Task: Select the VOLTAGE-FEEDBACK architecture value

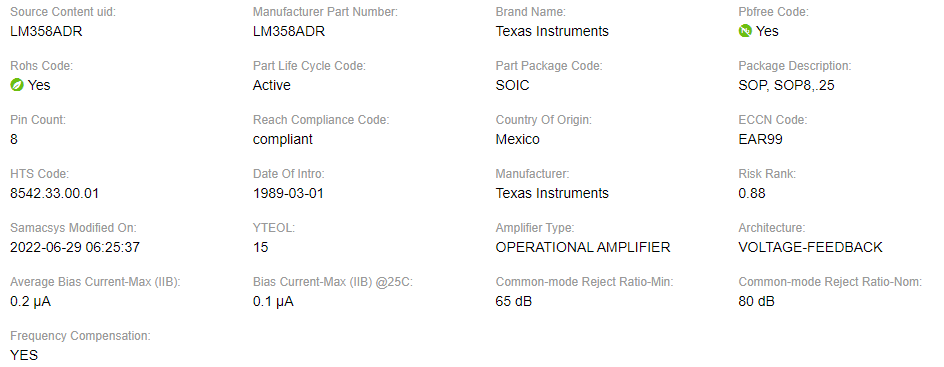Action: tap(810, 247)
